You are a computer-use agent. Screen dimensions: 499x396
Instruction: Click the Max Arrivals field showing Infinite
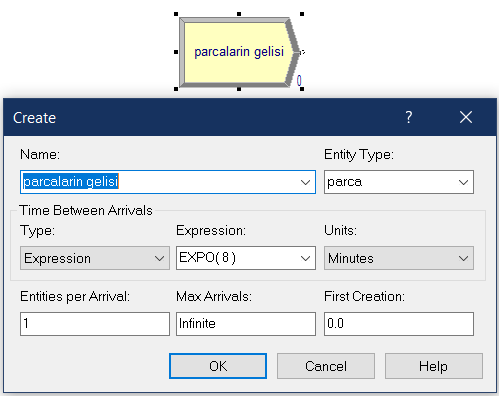tap(246, 324)
